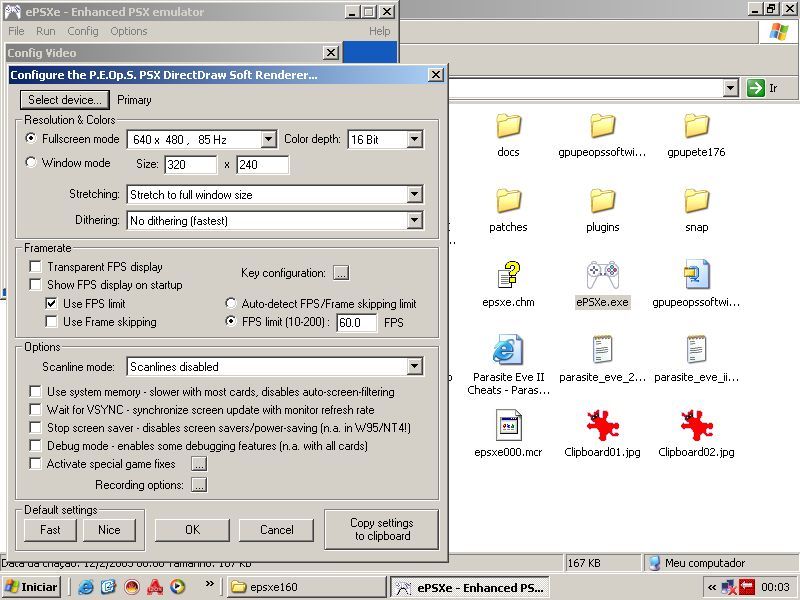Viewport: 800px width, 600px height.
Task: Open special game fixes ... button
Action: pos(199,464)
